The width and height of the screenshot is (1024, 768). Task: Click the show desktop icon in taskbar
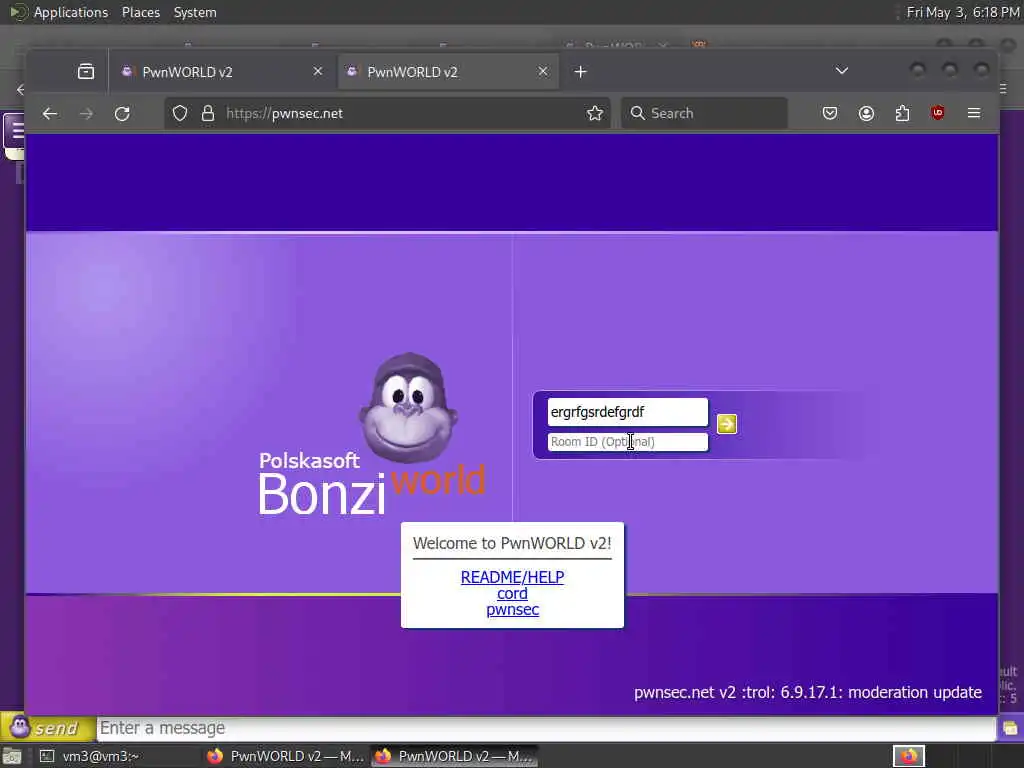point(12,757)
